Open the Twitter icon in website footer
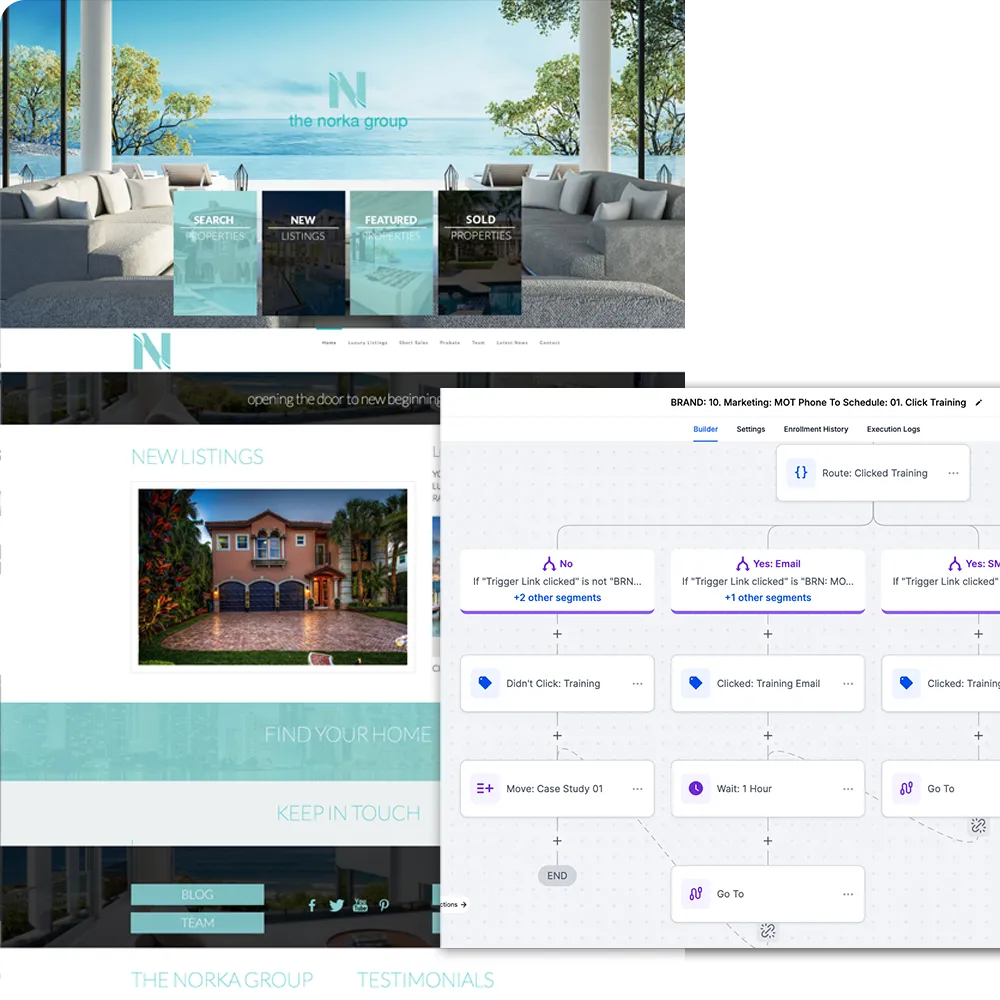 (x=336, y=905)
